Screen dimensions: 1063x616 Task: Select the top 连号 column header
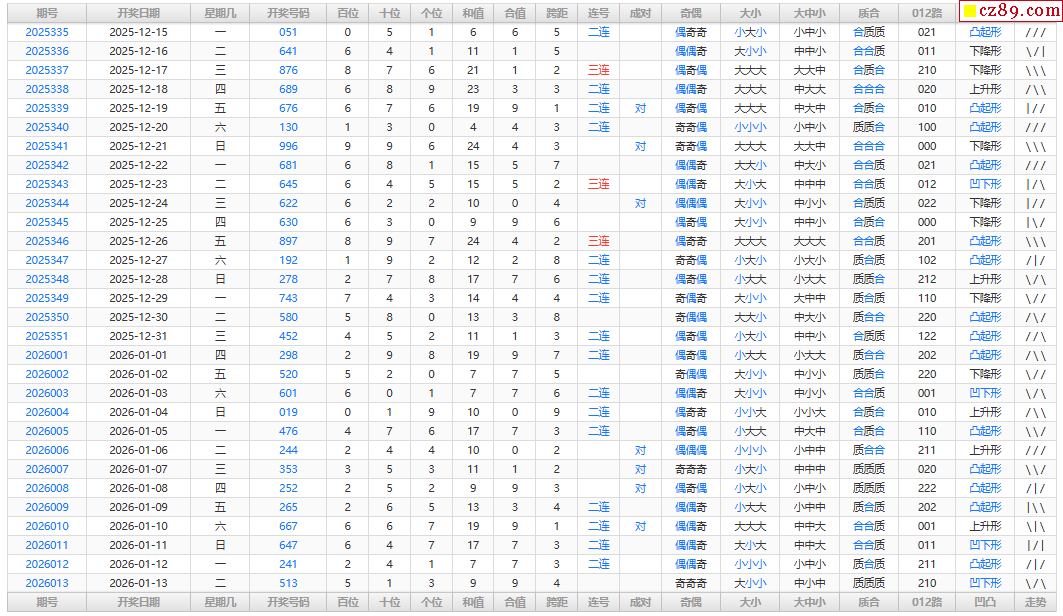pyautogui.click(x=599, y=13)
